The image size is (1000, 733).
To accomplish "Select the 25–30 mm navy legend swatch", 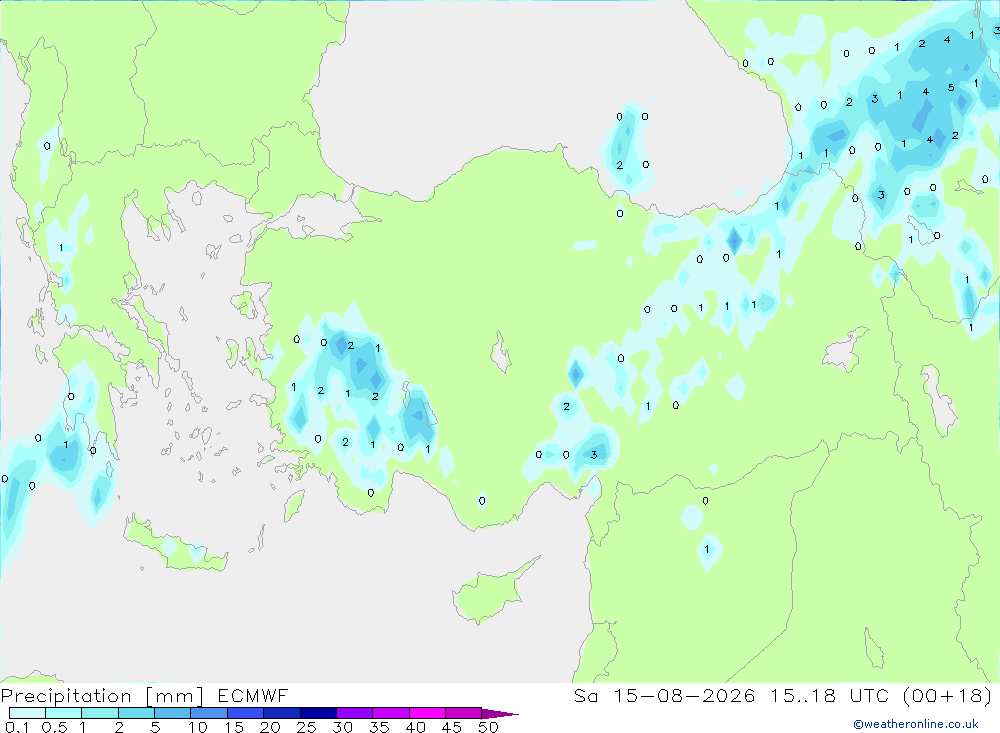I will point(318,713).
